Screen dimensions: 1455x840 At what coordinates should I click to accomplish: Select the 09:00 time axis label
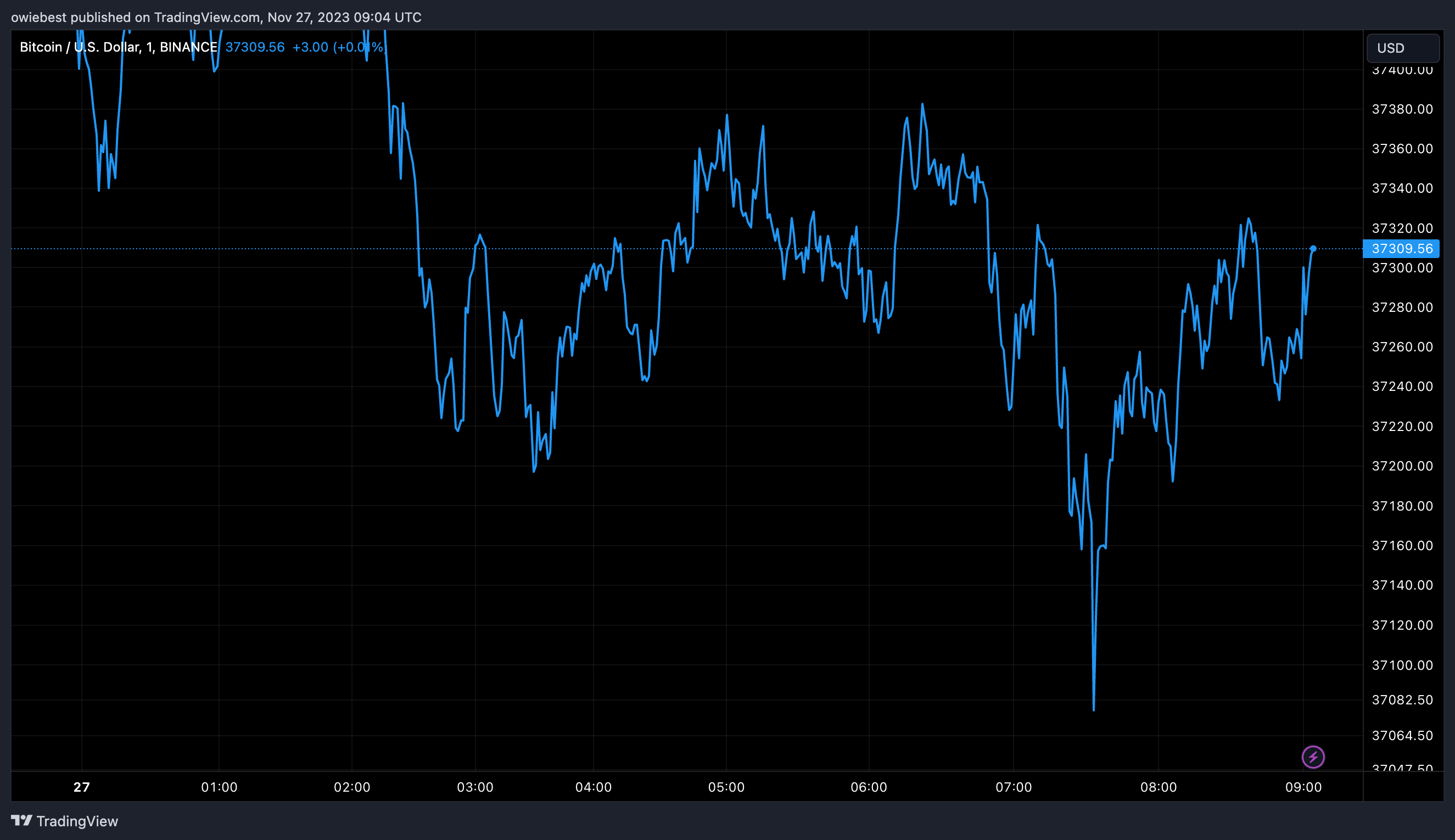point(1303,787)
